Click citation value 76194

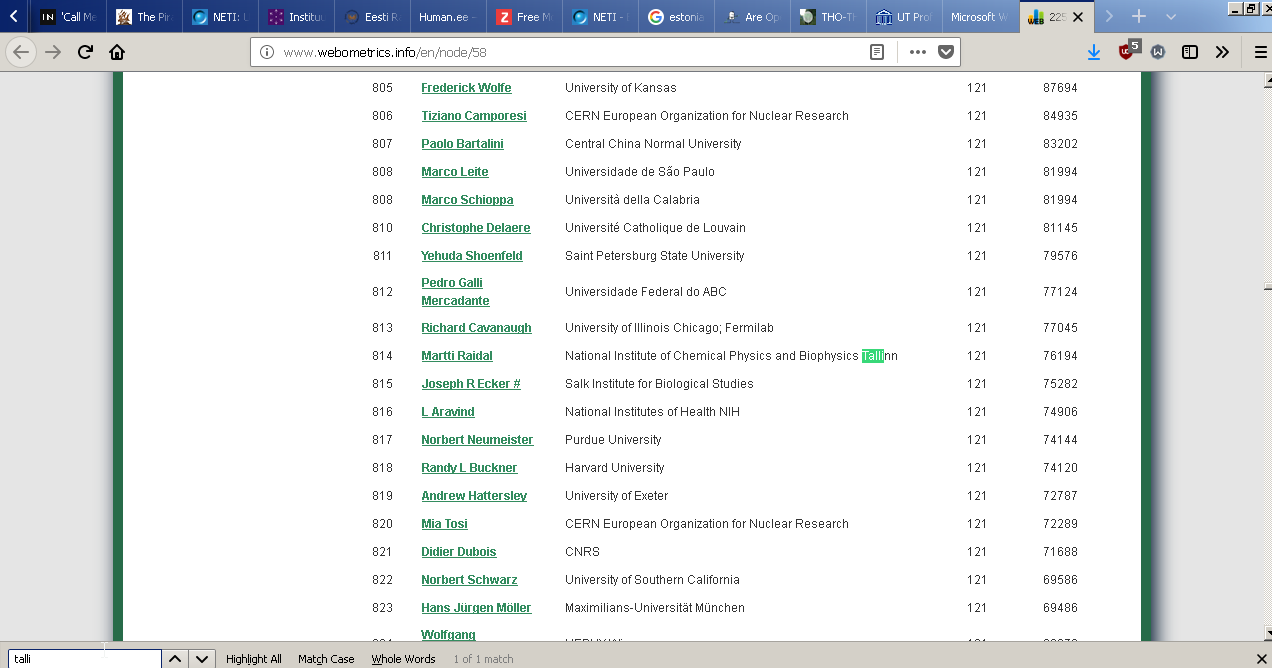click(1060, 356)
